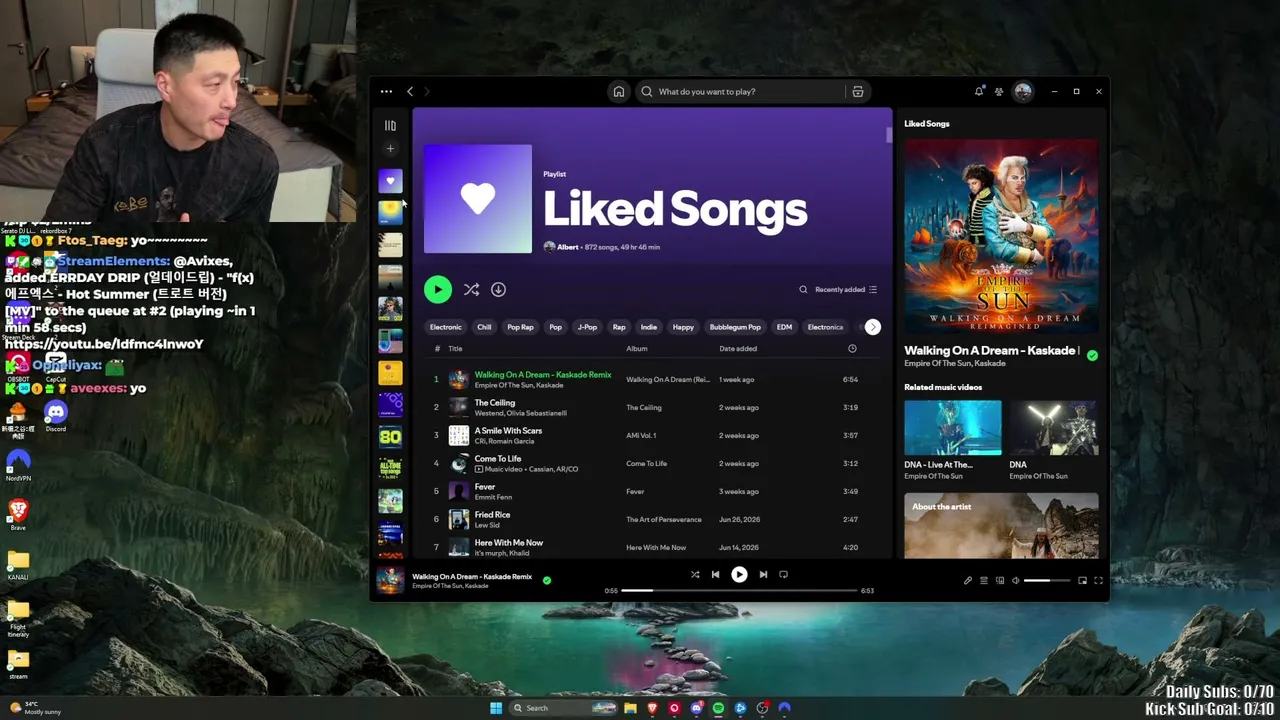Screen dimensions: 1280x720
Task: Enable shuffle for Liked Songs playlist
Action: (471, 289)
